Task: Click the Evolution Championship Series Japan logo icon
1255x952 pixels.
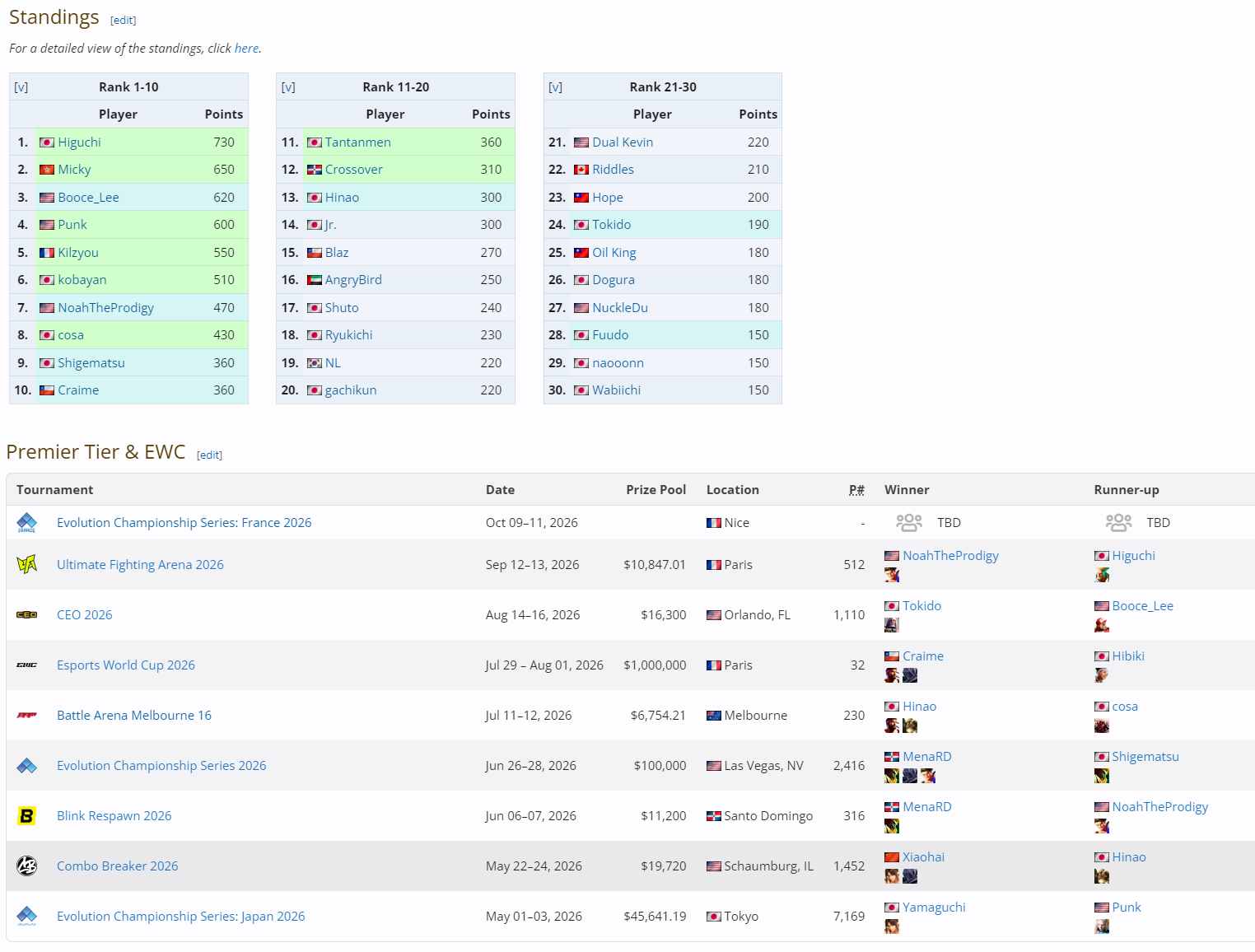Action: (26, 916)
